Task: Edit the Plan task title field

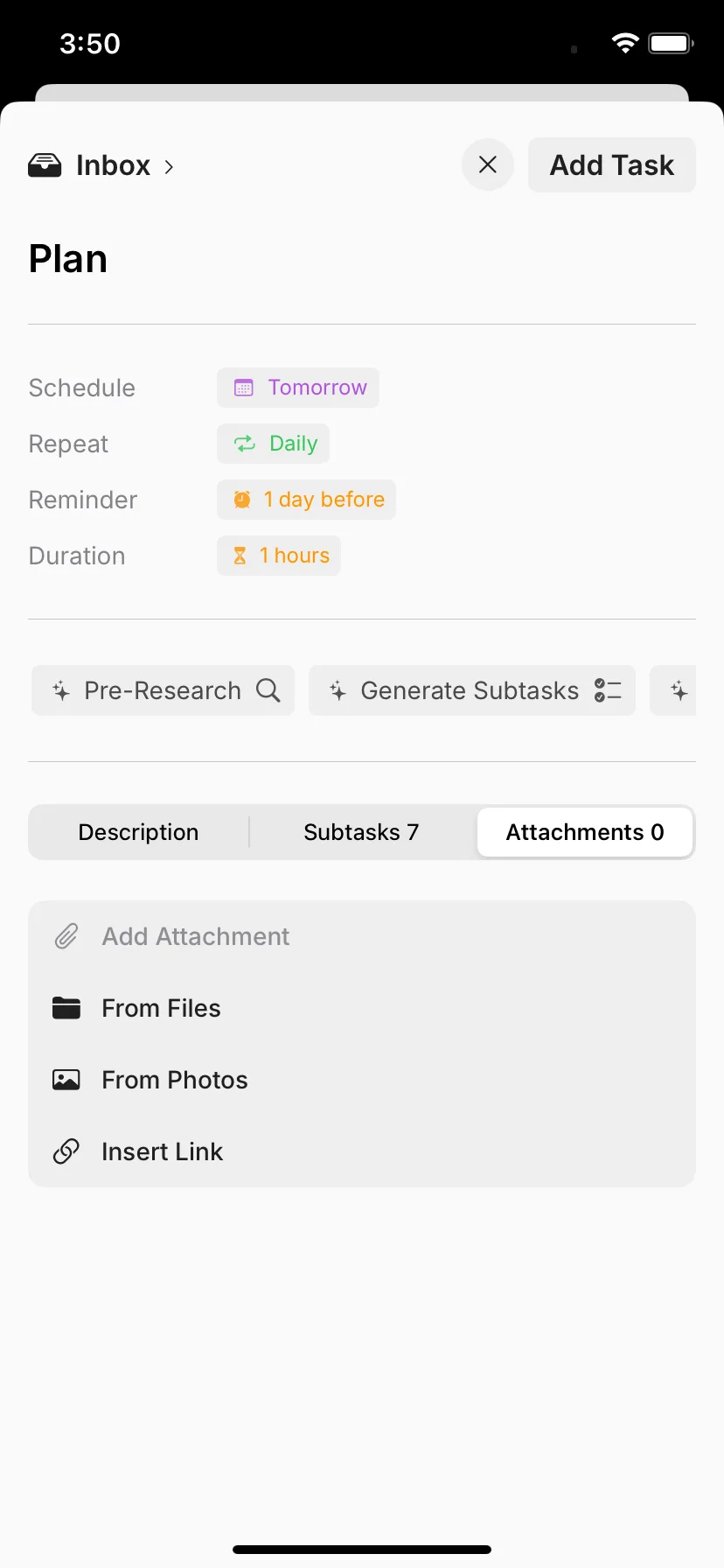Action: point(362,259)
